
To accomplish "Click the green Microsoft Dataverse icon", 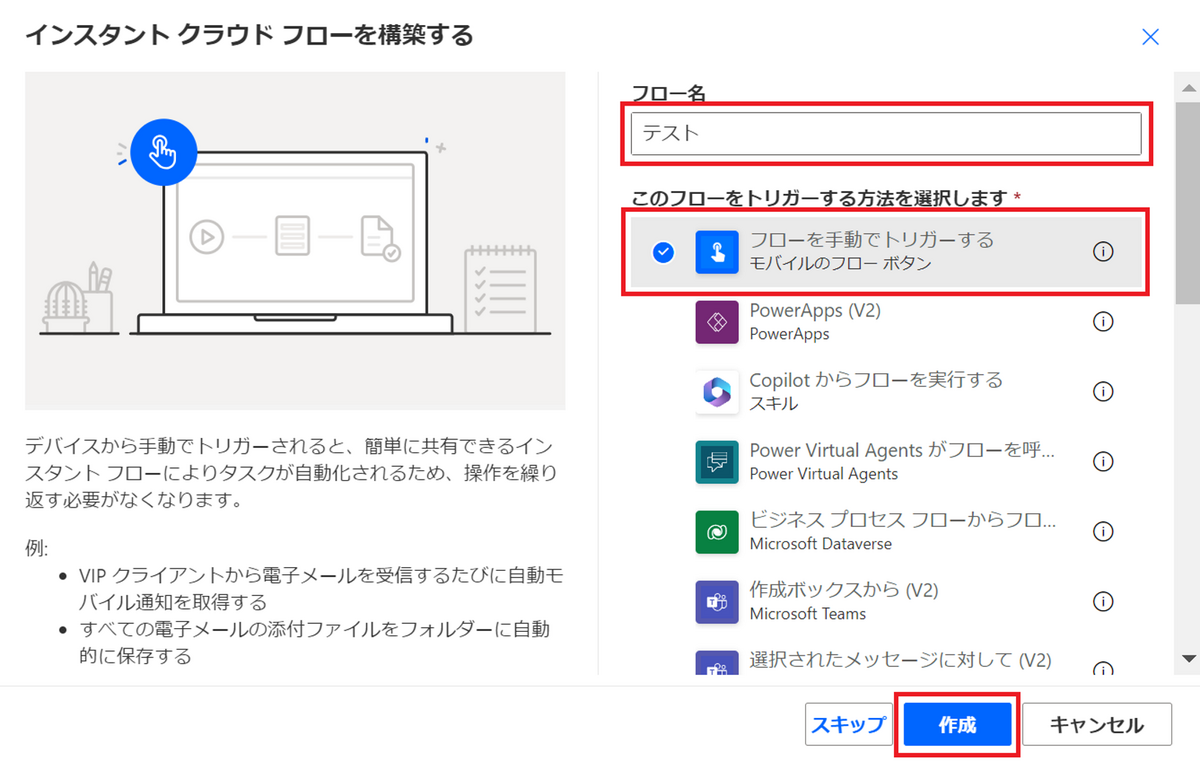I will (x=717, y=532).
